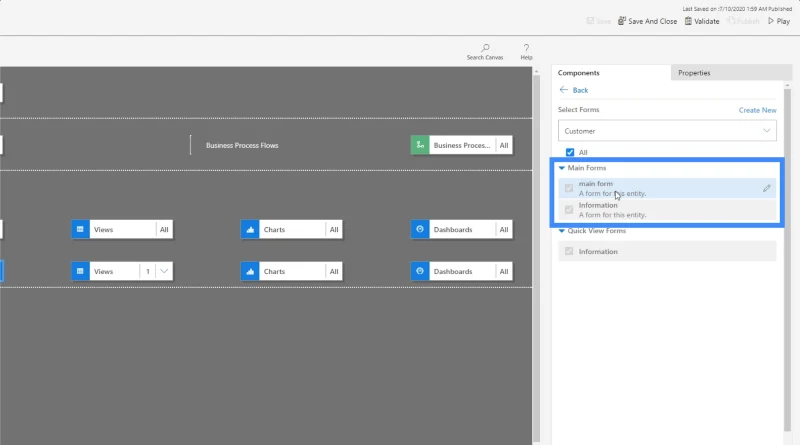
Task: Collapse the Main Forms section triangle
Action: (x=562, y=168)
